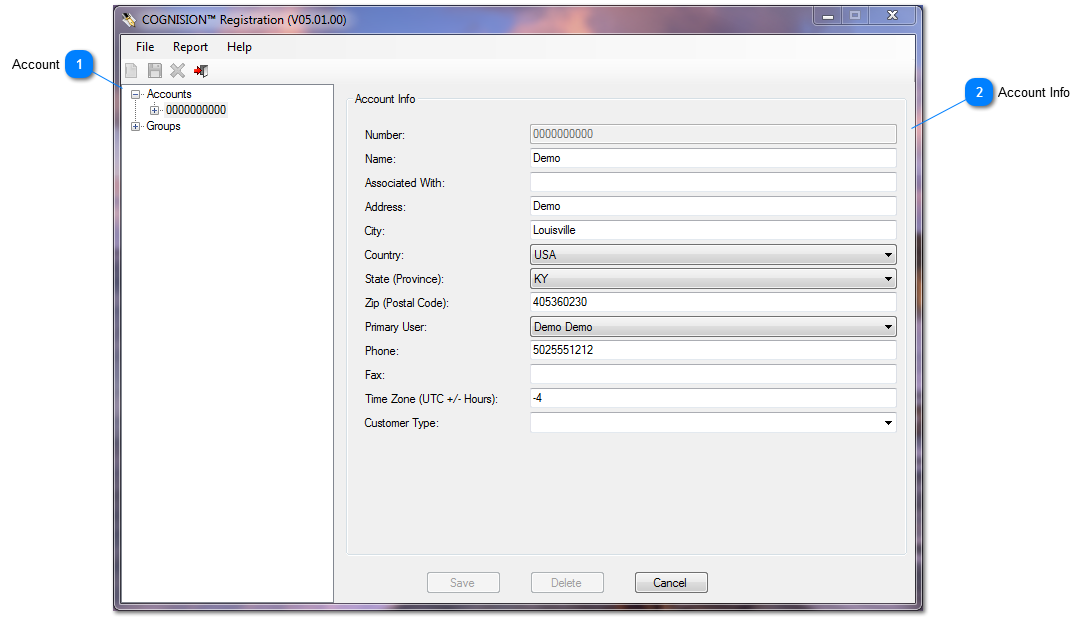Viewport: 1086px width, 620px height.
Task: Click the Delete X toolbar icon
Action: [177, 71]
